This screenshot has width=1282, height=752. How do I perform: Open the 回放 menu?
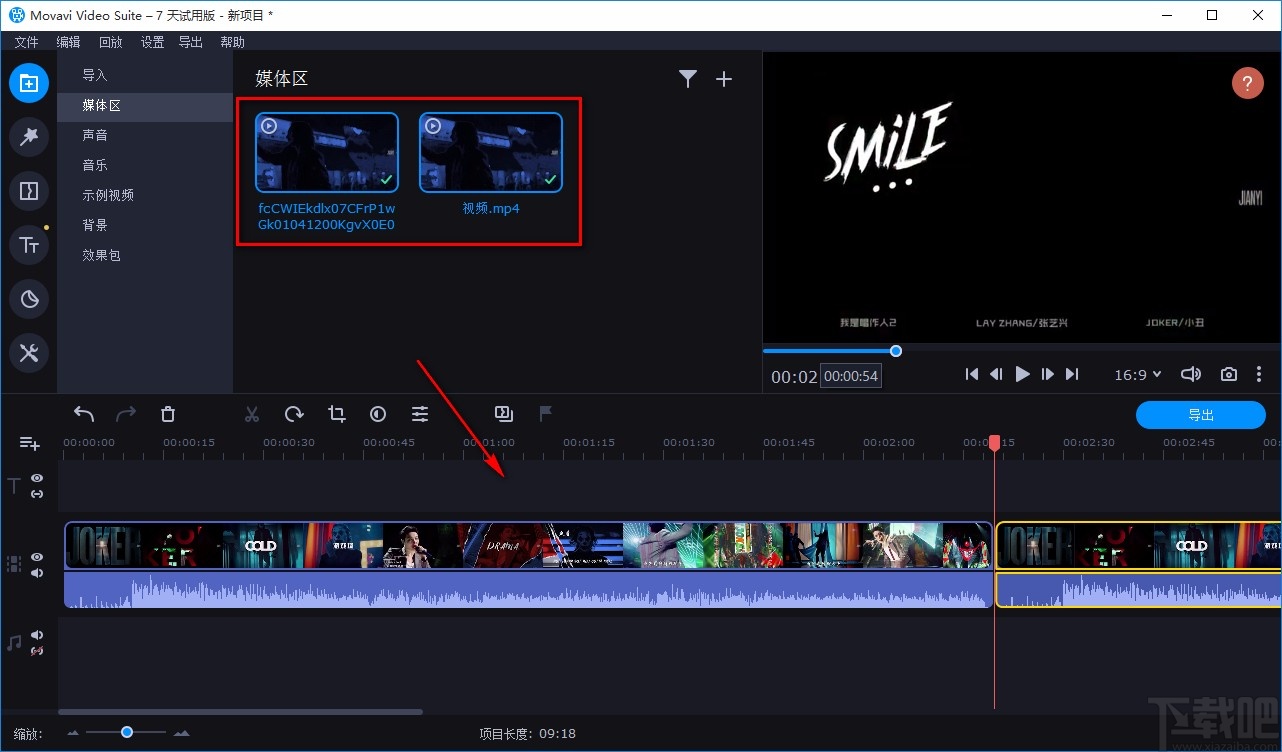pos(110,42)
